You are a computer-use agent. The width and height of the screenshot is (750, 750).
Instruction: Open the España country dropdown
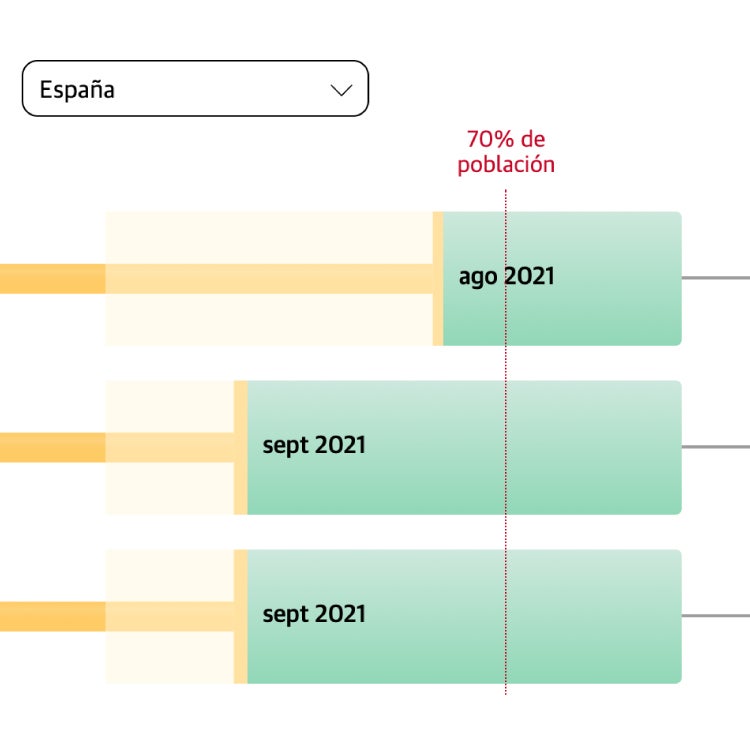(x=195, y=89)
